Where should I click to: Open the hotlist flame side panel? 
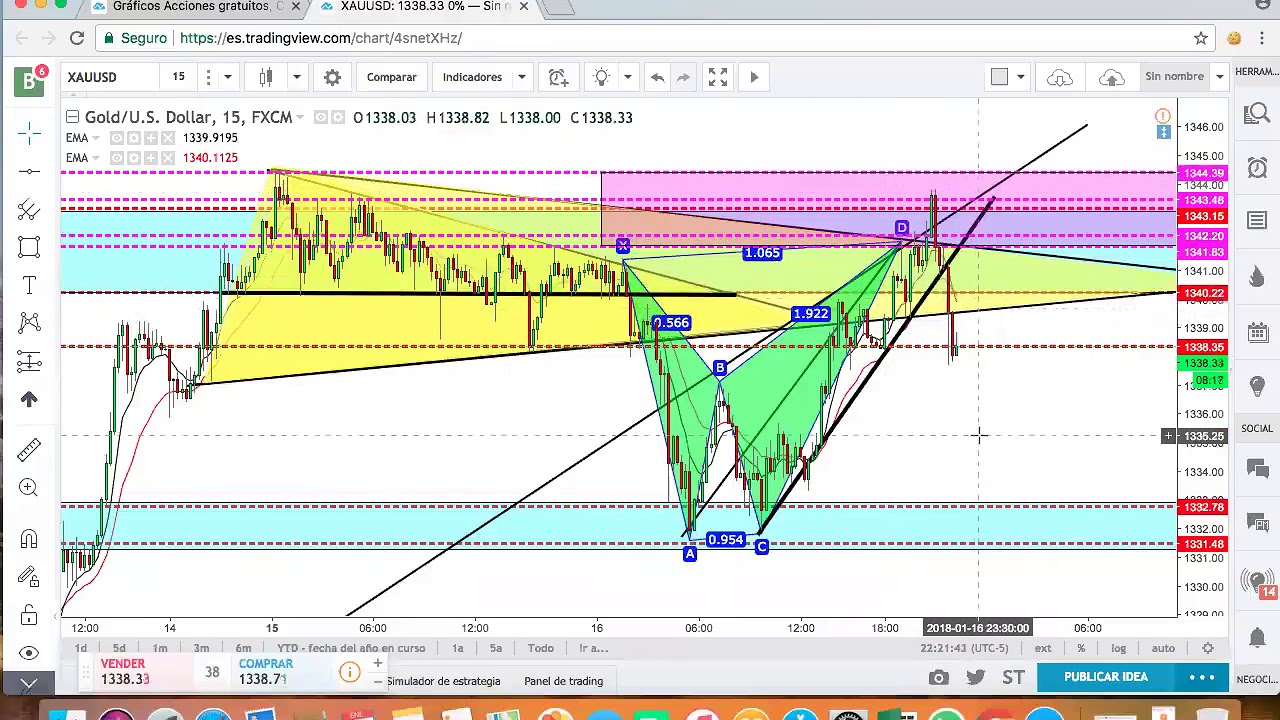click(1257, 277)
